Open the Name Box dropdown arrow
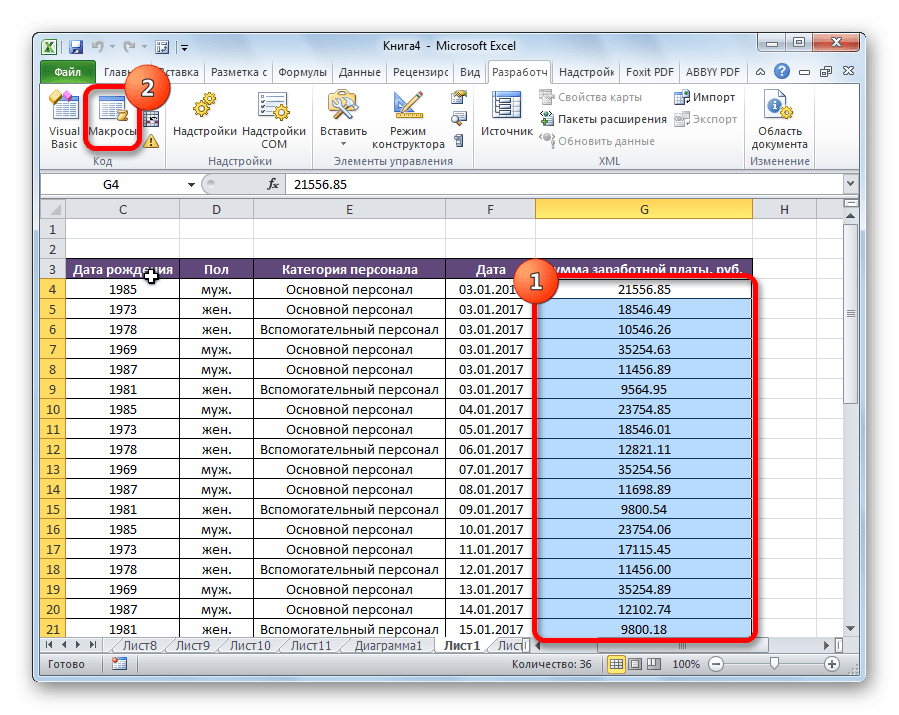899x715 pixels. click(191, 185)
